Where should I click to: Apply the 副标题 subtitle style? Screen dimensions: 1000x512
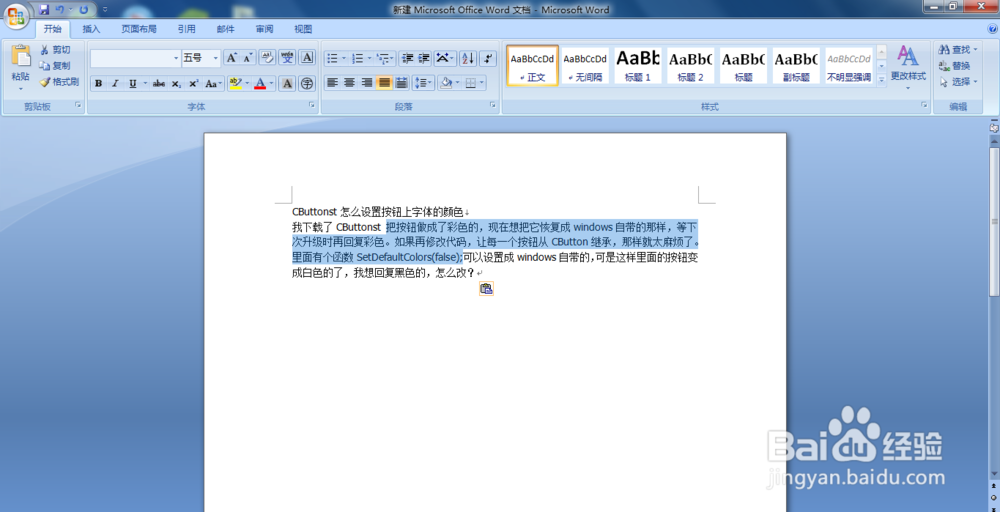pyautogui.click(x=796, y=65)
